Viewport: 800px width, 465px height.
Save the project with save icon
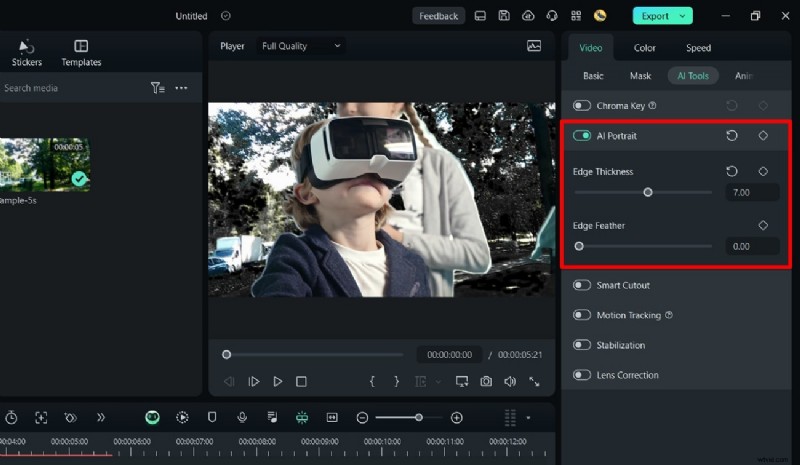point(504,16)
